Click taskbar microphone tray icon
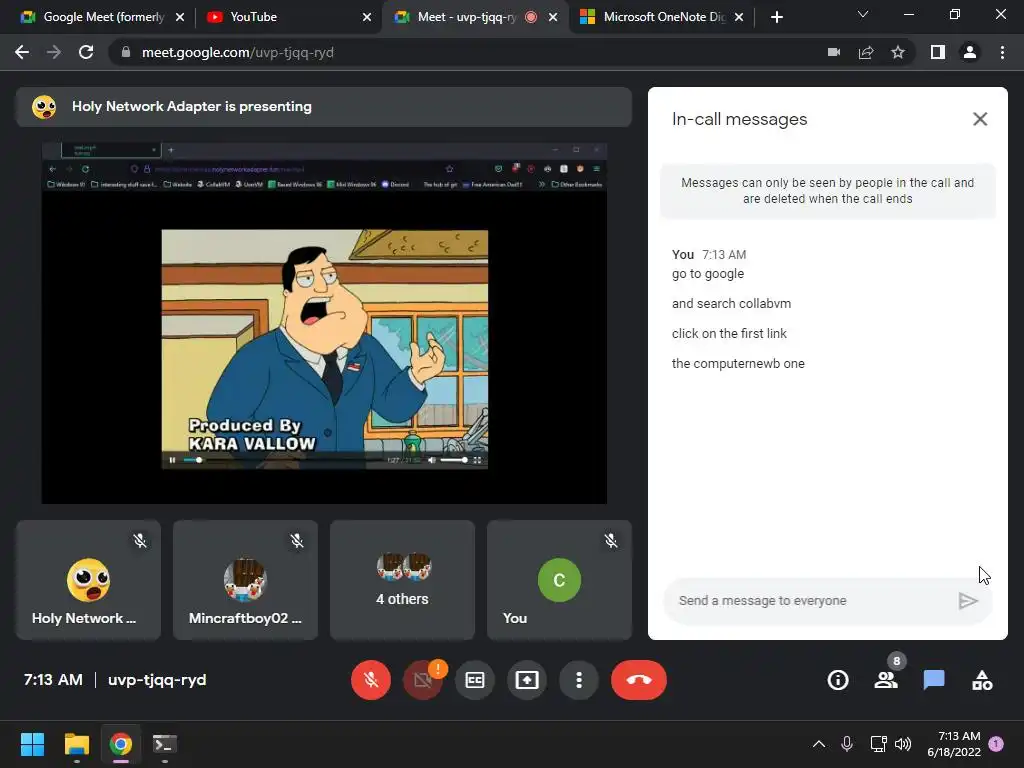This screenshot has height=768, width=1024. coord(846,744)
